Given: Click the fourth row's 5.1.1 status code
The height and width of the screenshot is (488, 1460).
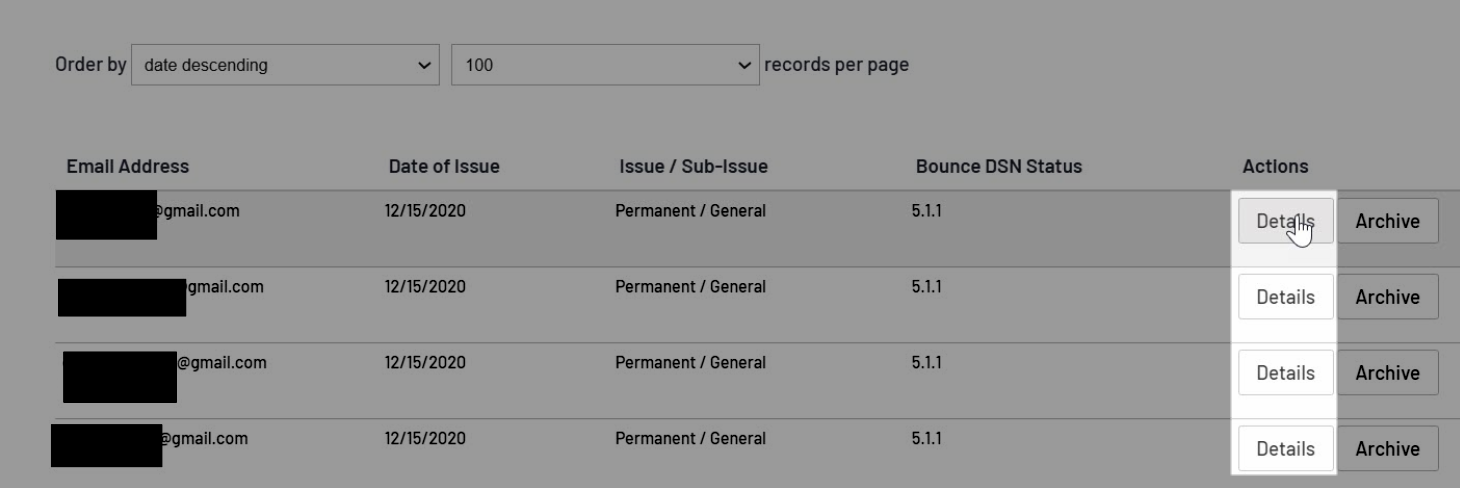Looking at the screenshot, I should [x=926, y=439].
